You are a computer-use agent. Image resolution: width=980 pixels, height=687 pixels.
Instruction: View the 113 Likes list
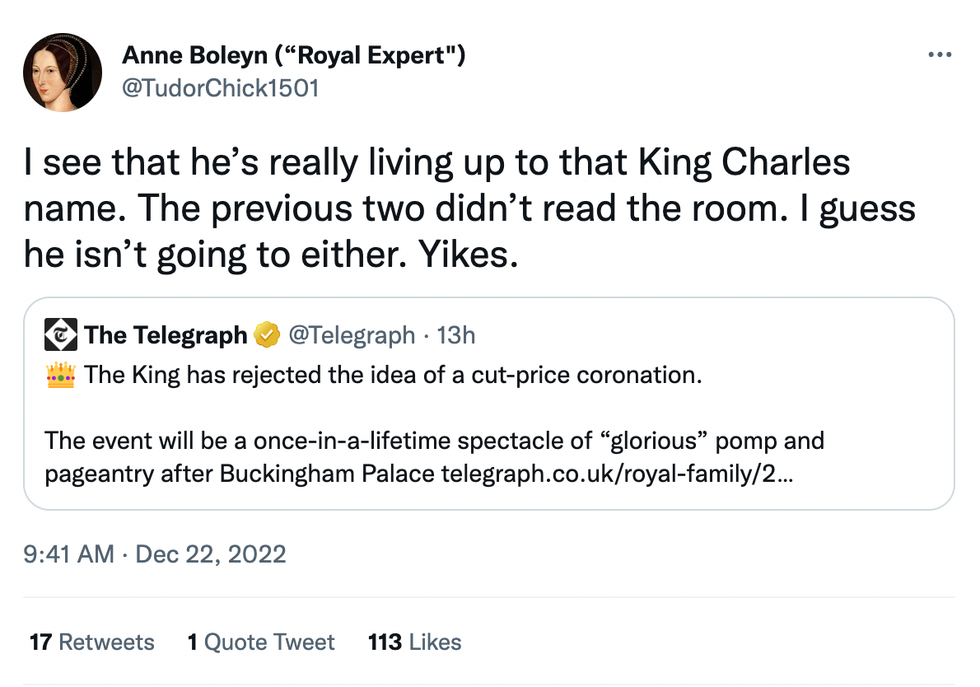(x=415, y=642)
